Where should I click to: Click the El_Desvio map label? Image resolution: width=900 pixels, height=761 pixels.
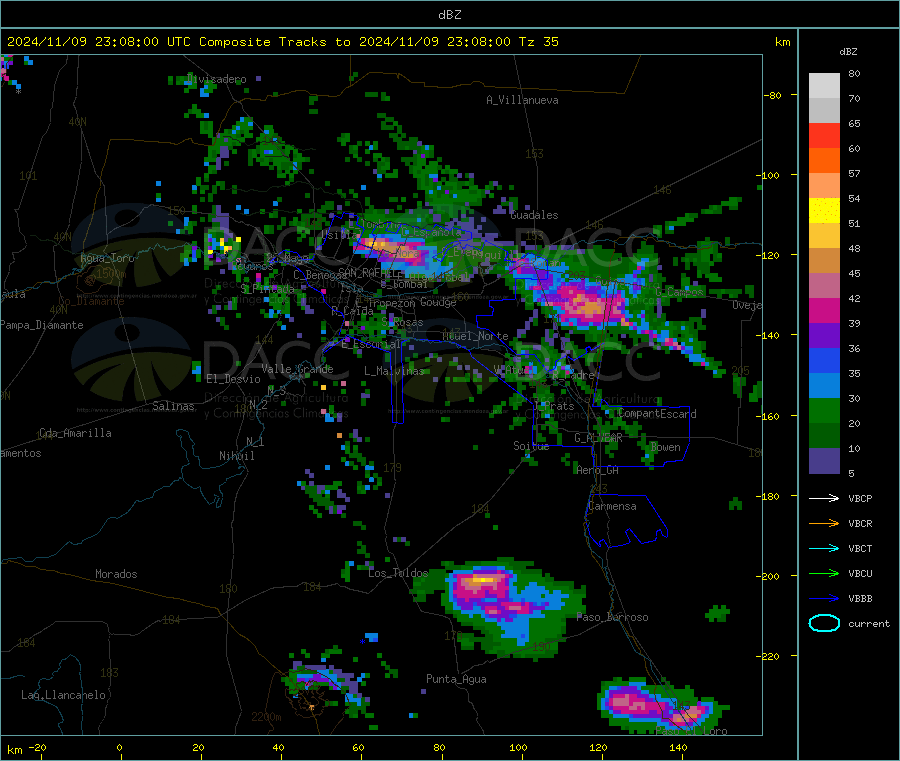click(x=234, y=379)
